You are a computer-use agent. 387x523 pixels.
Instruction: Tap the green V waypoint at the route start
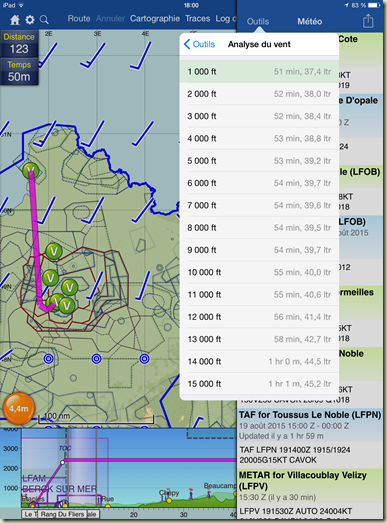coord(31,170)
